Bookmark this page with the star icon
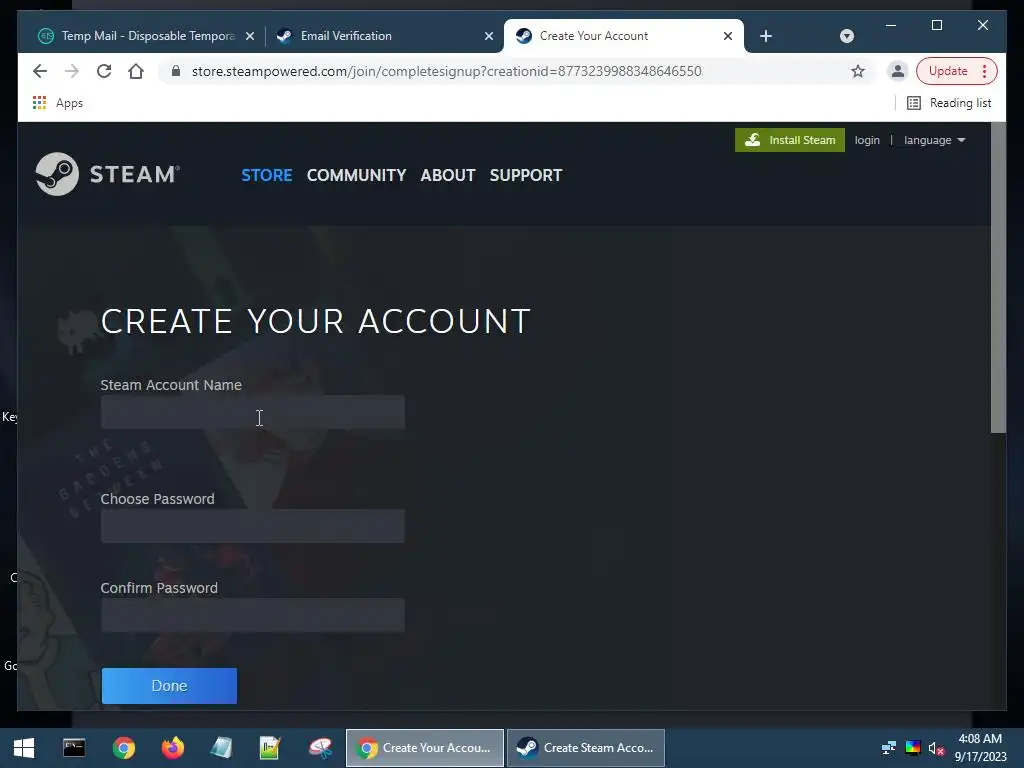Screen dimensions: 1024x768 pyautogui.click(x=858, y=71)
